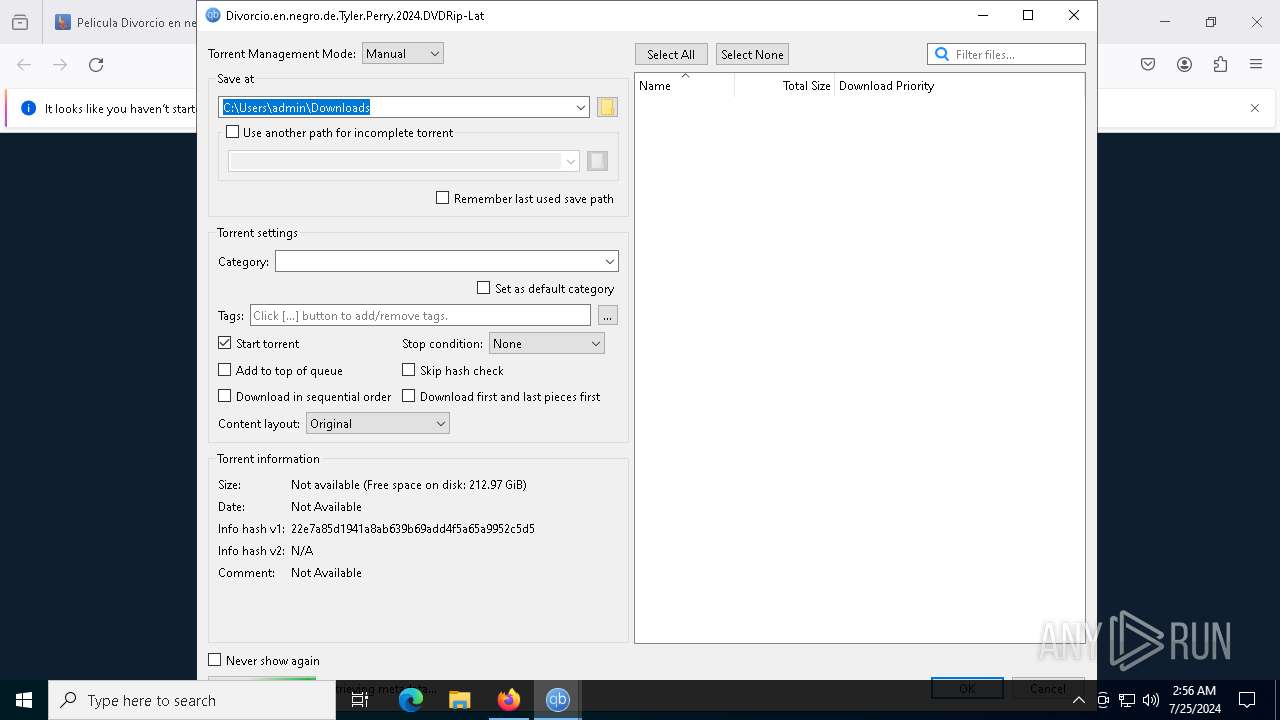
Task: Reload the page in Firefox
Action: pos(96,65)
